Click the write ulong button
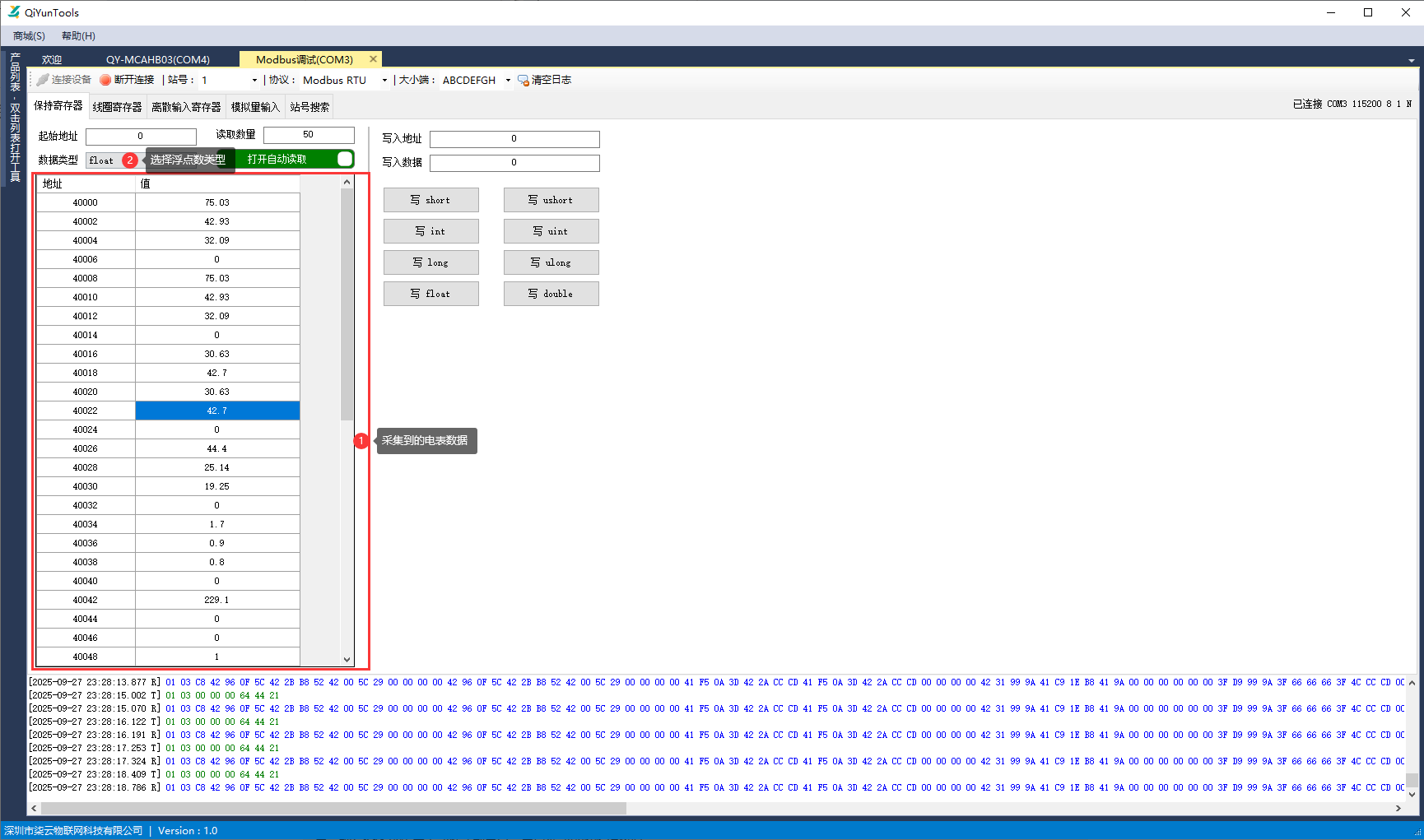This screenshot has height=840, width=1424. 551,262
